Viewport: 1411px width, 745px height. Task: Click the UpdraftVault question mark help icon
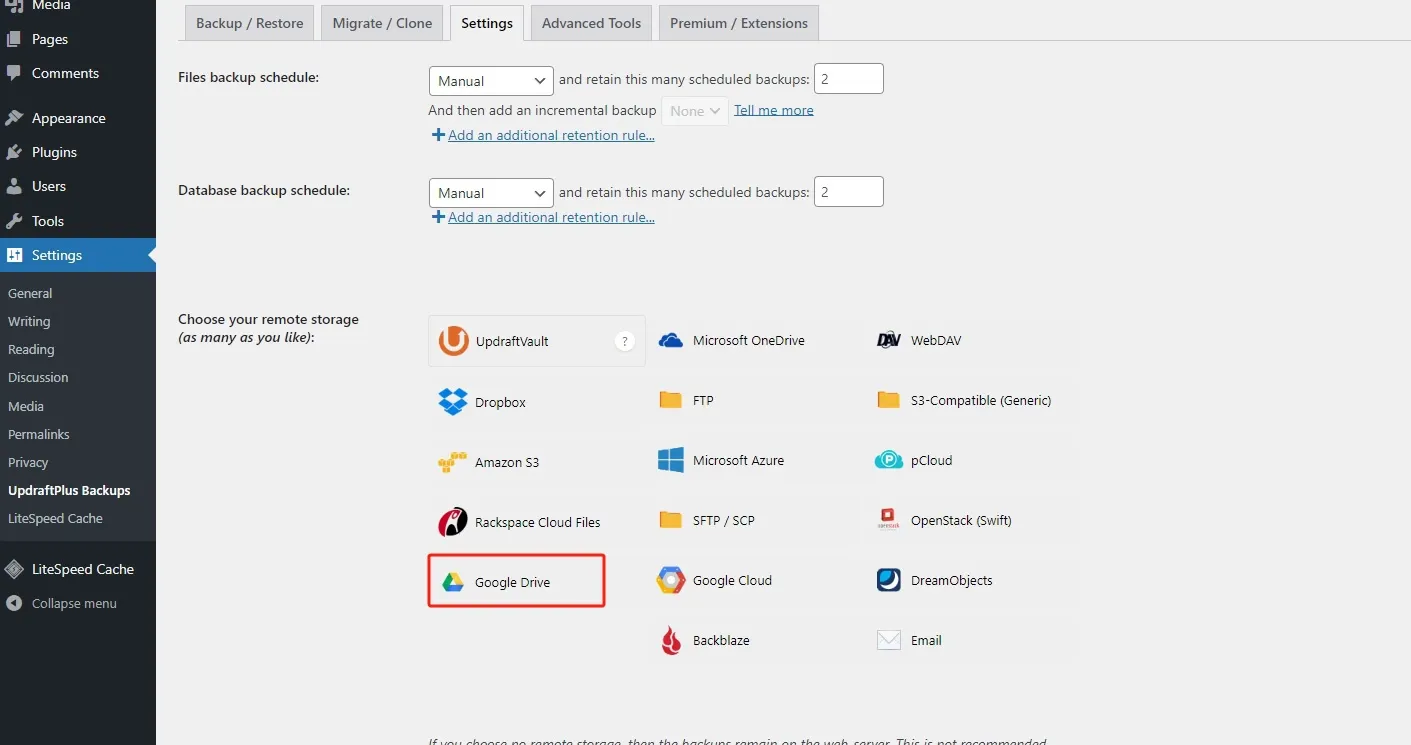point(625,341)
